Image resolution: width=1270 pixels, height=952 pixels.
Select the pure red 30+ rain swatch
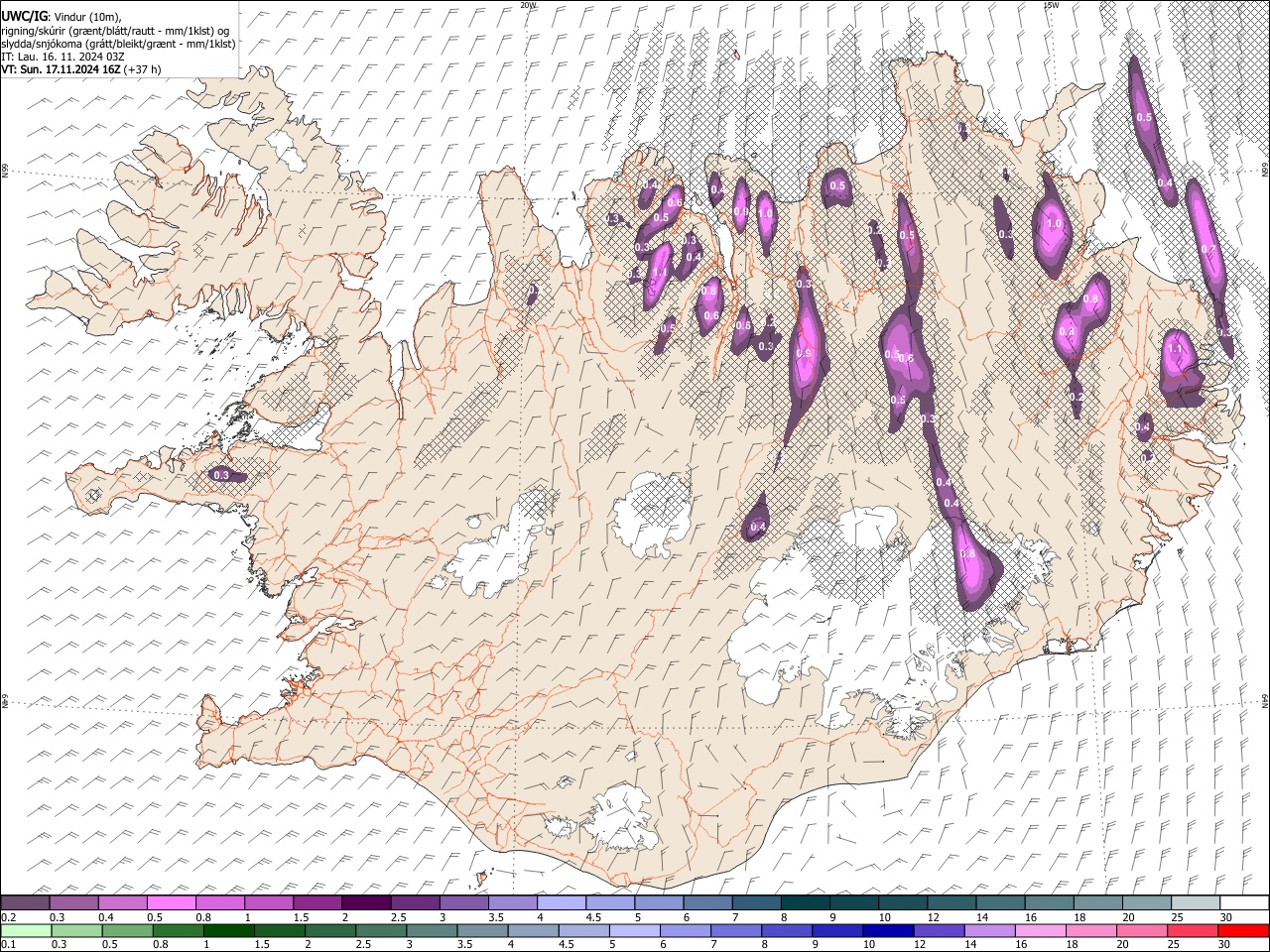click(1243, 930)
